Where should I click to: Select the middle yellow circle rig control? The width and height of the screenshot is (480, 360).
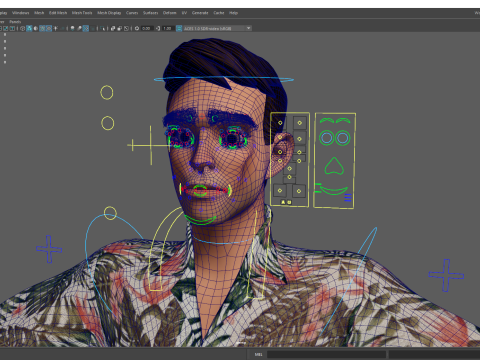107,123
